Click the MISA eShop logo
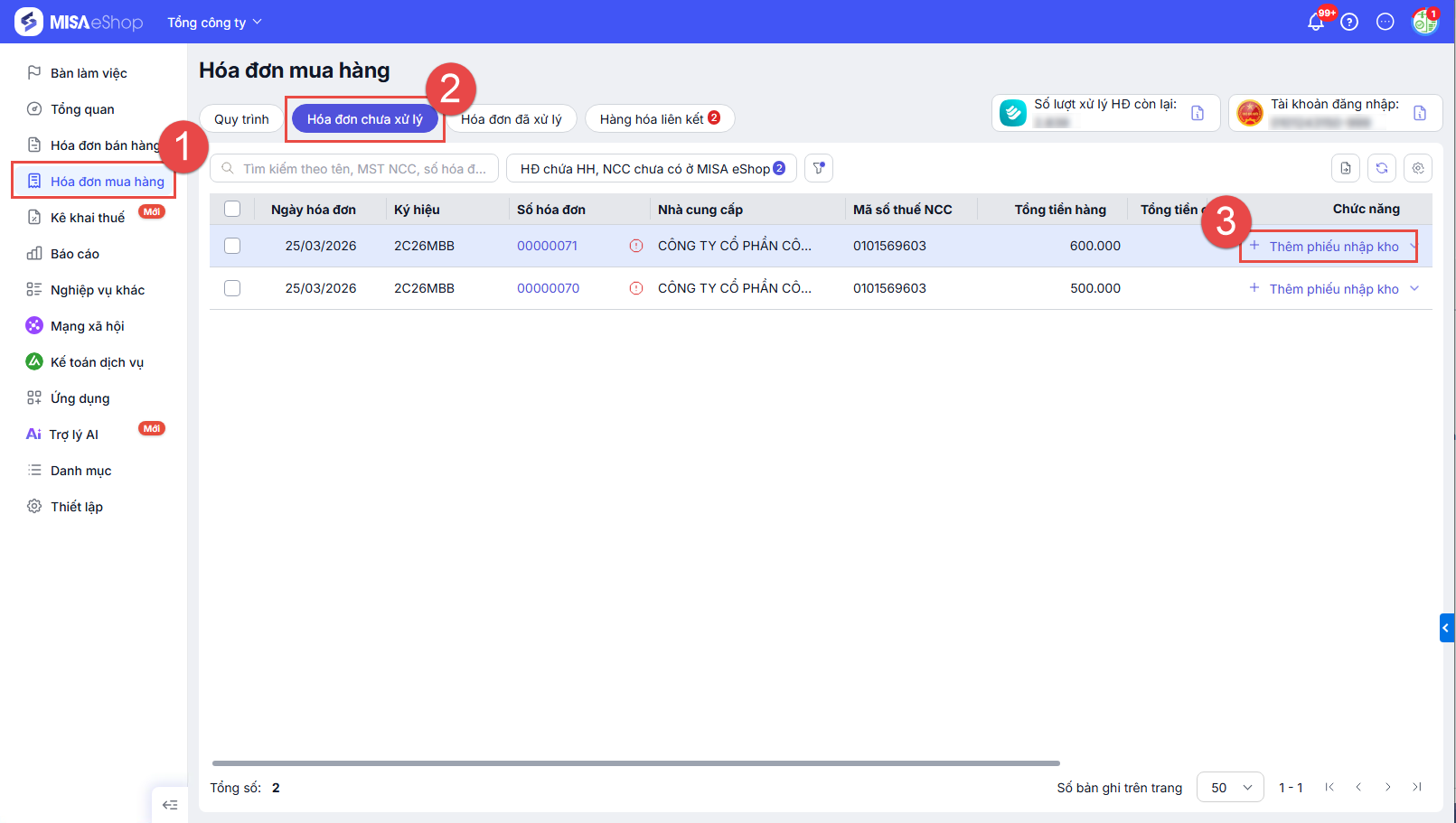This screenshot has width=1456, height=823. coord(79,22)
